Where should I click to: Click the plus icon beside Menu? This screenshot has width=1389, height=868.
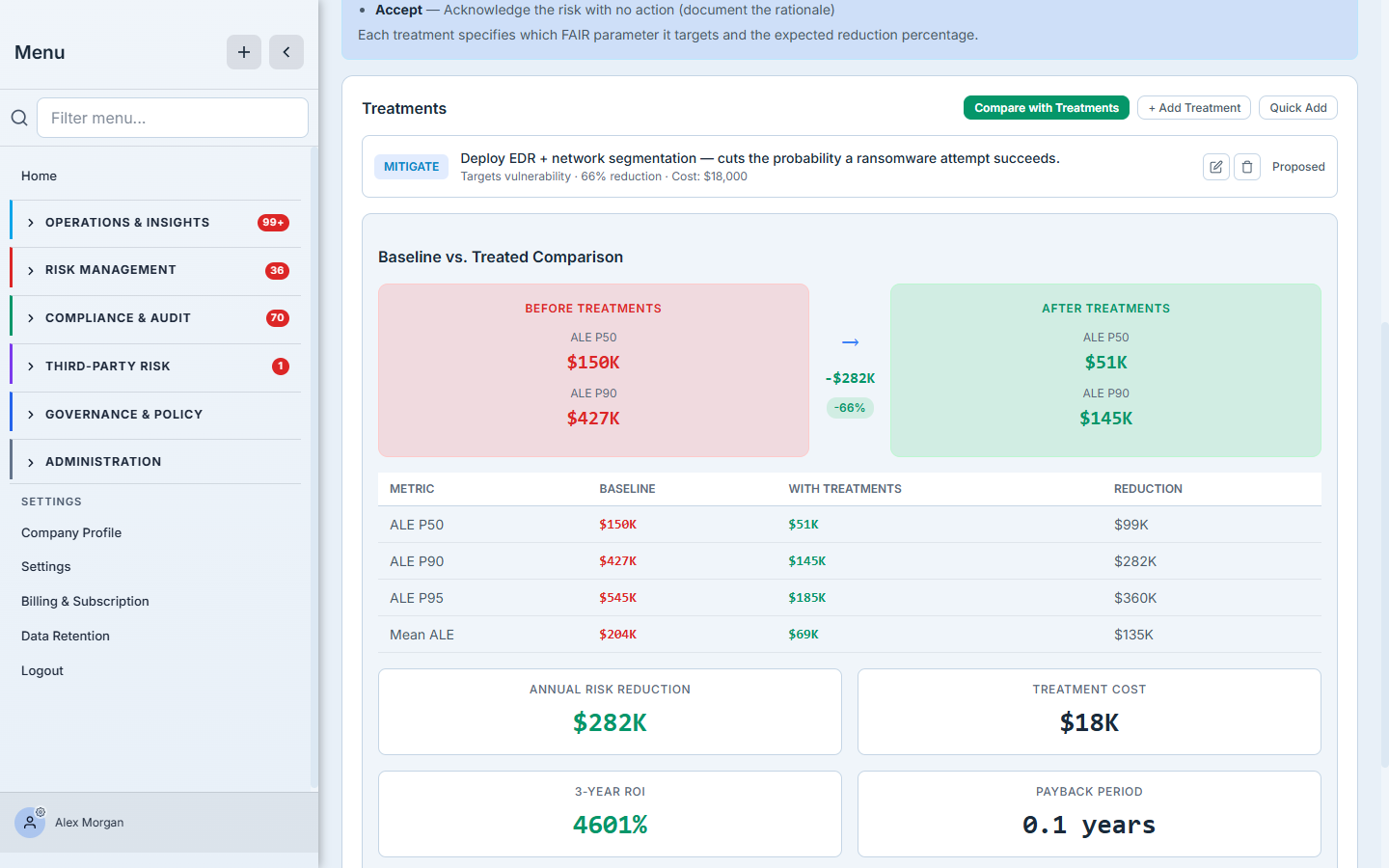(x=244, y=52)
